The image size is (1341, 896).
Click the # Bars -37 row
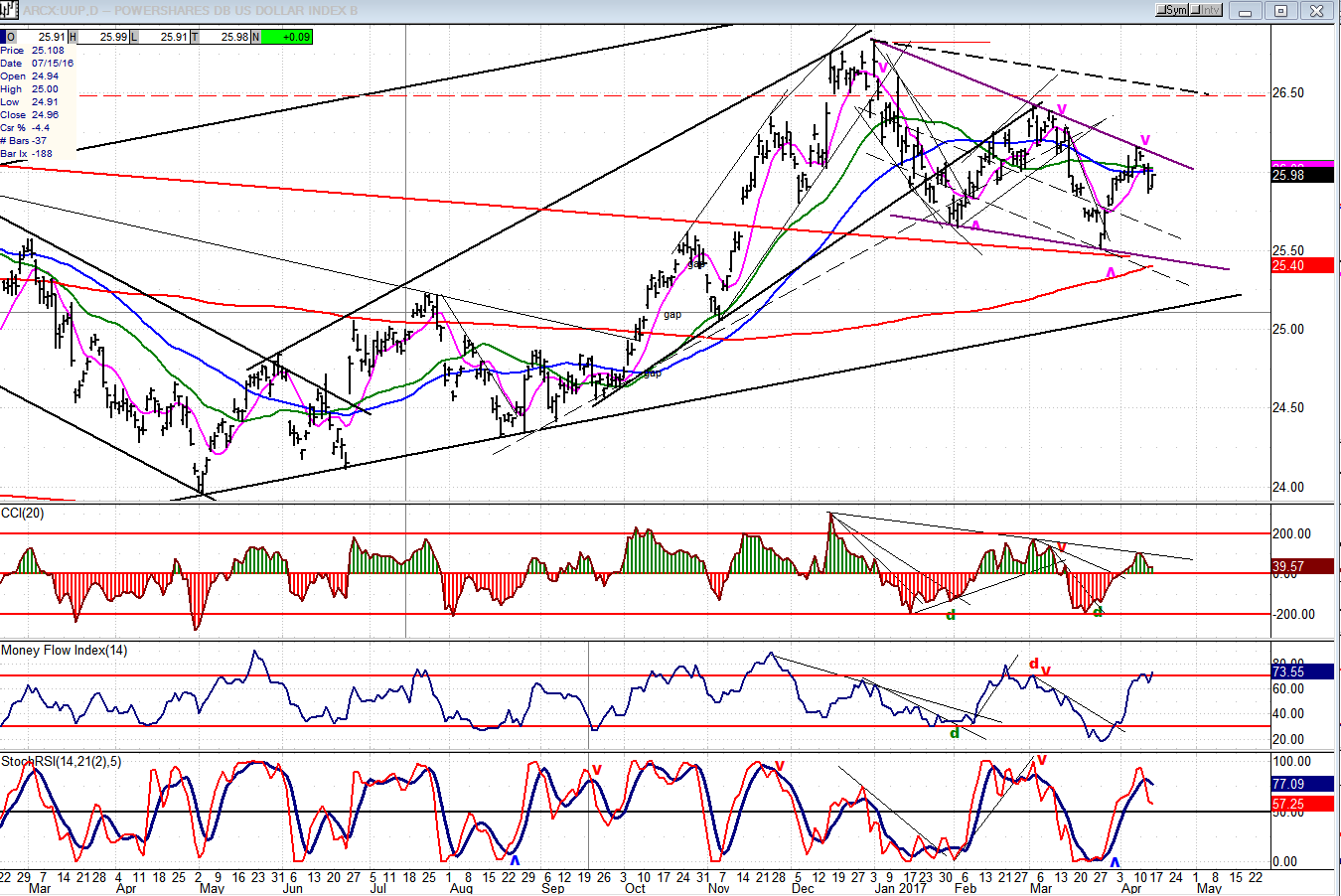tap(37, 141)
